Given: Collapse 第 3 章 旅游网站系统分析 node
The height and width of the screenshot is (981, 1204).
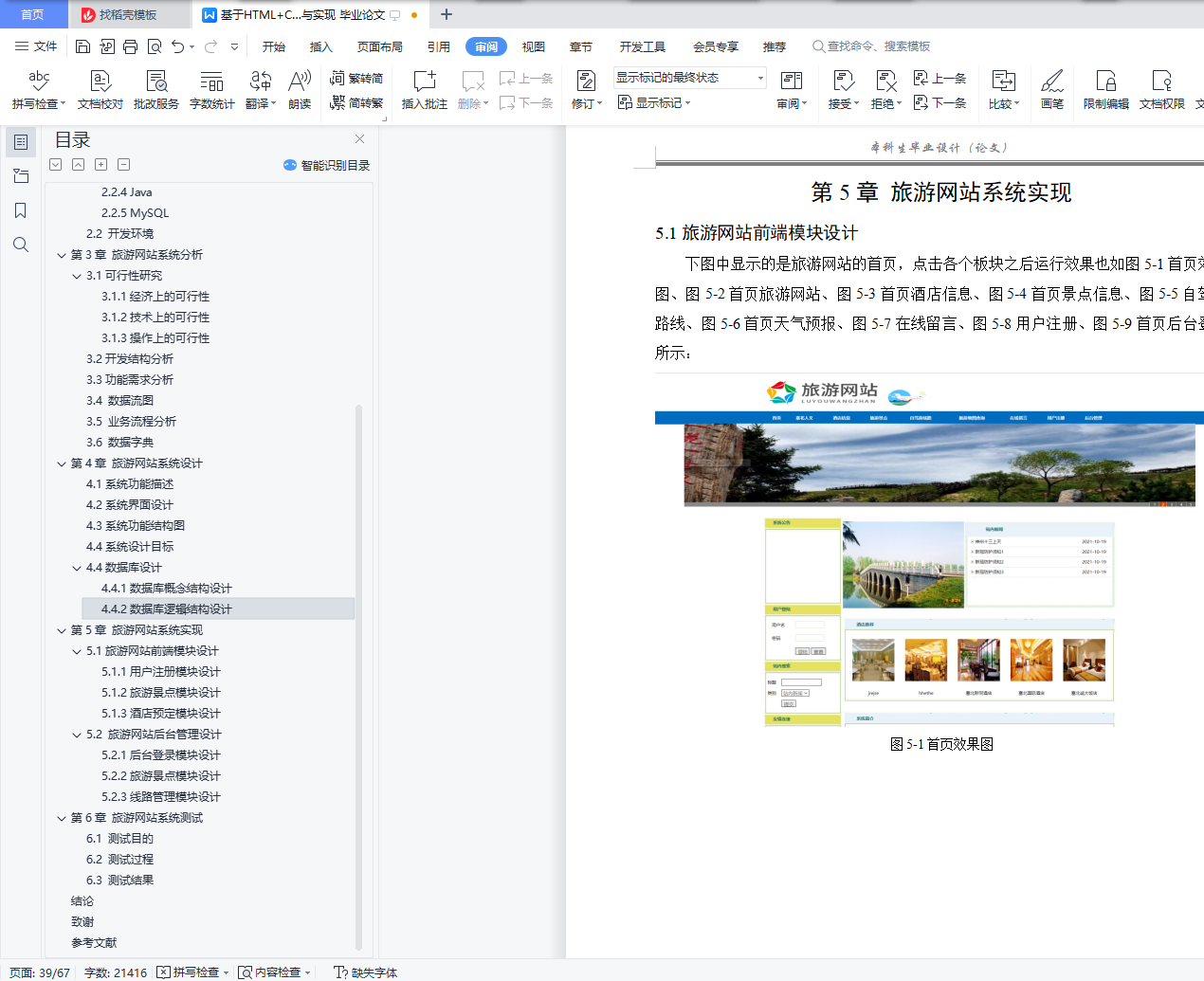Looking at the screenshot, I should pos(62,255).
